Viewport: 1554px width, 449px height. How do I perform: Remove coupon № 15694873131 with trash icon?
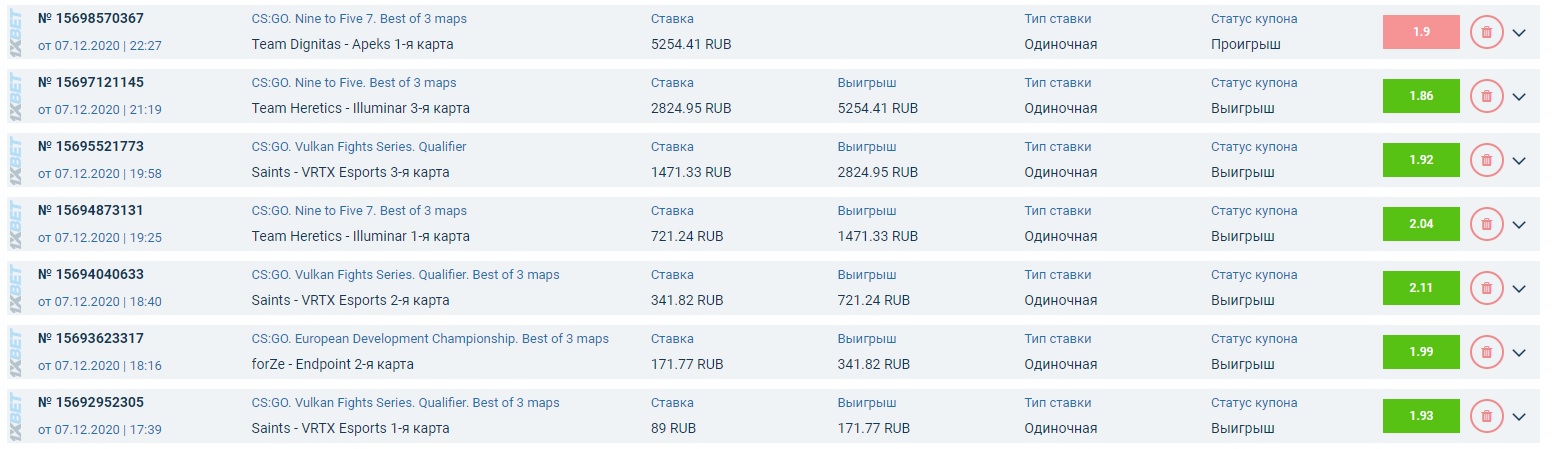1486,224
